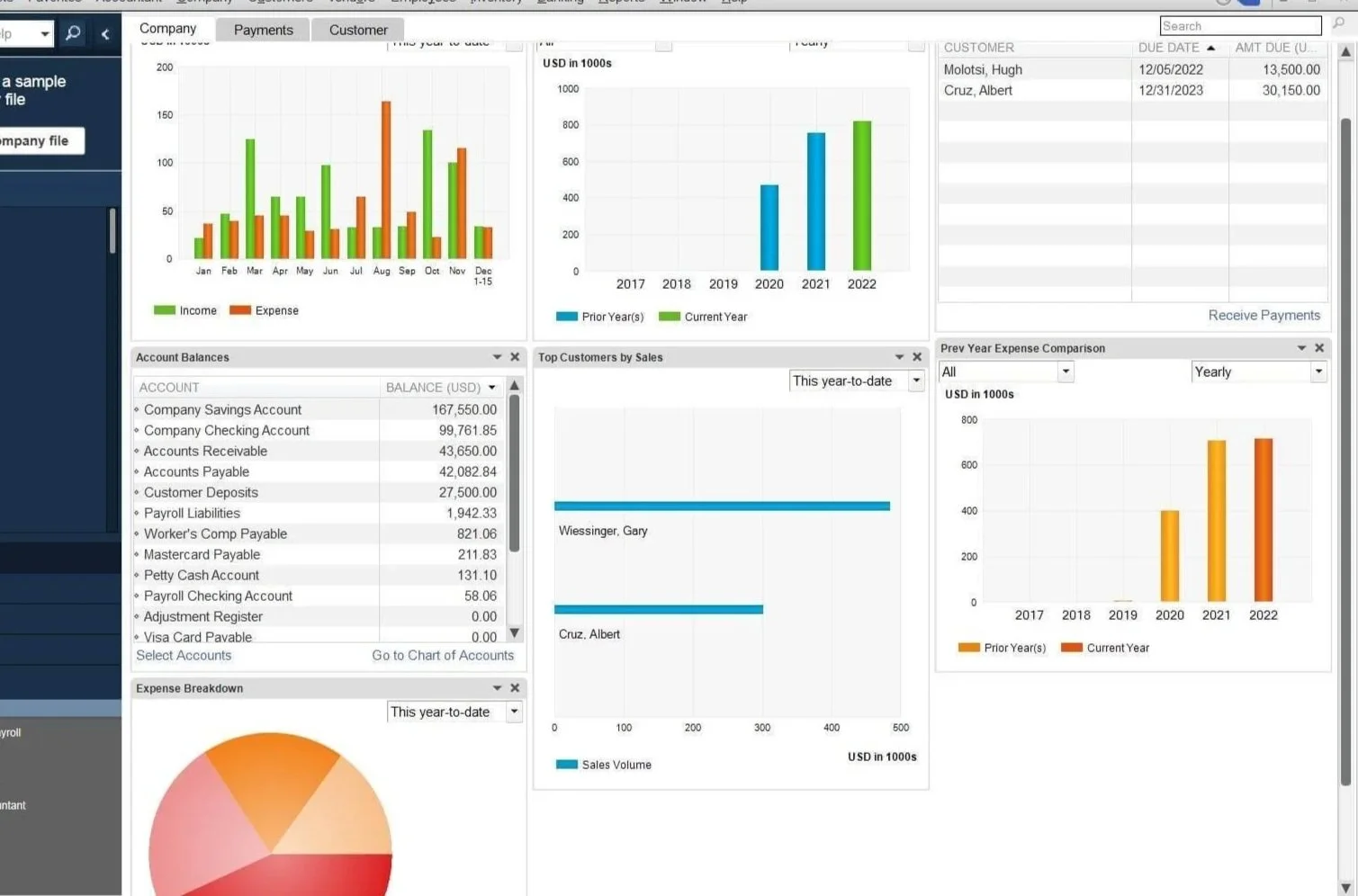Select the Worker's Comp Payable row

[319, 533]
